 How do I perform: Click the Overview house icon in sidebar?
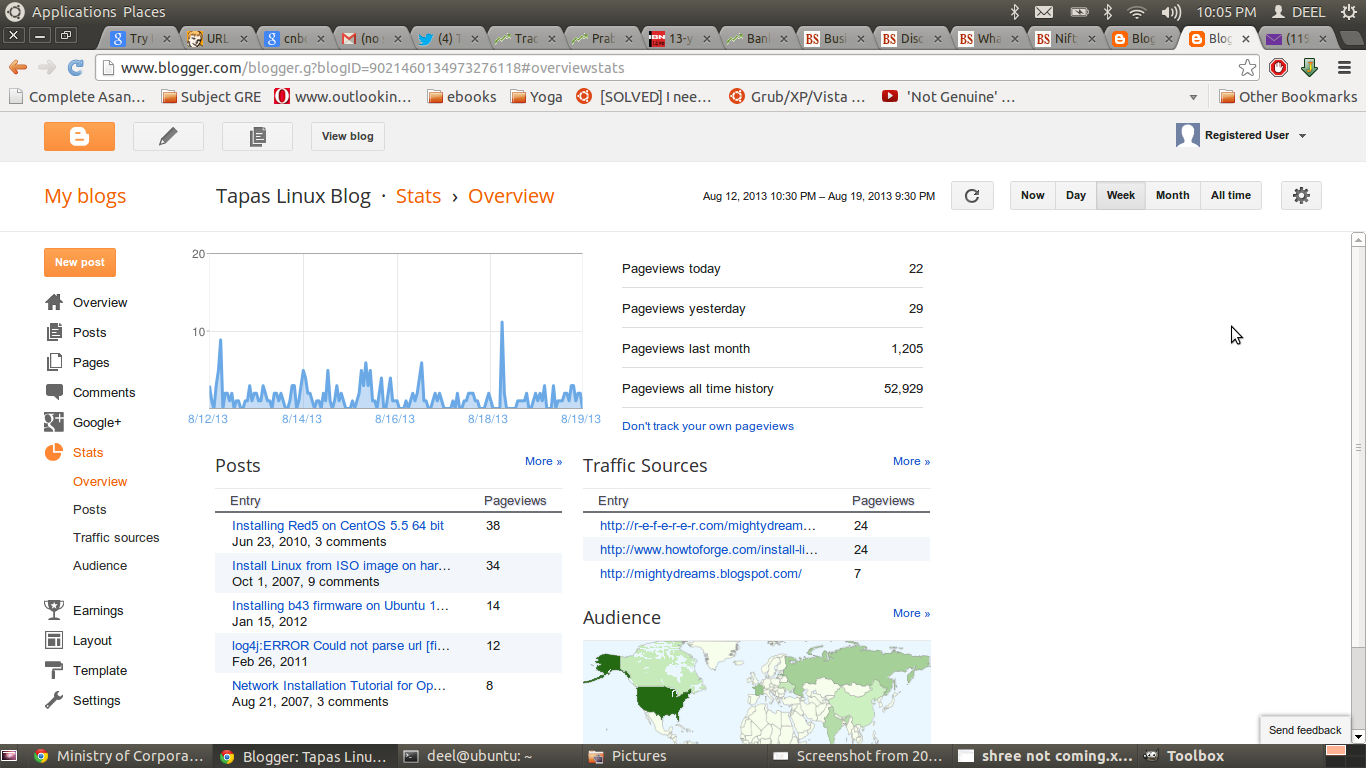[54, 302]
